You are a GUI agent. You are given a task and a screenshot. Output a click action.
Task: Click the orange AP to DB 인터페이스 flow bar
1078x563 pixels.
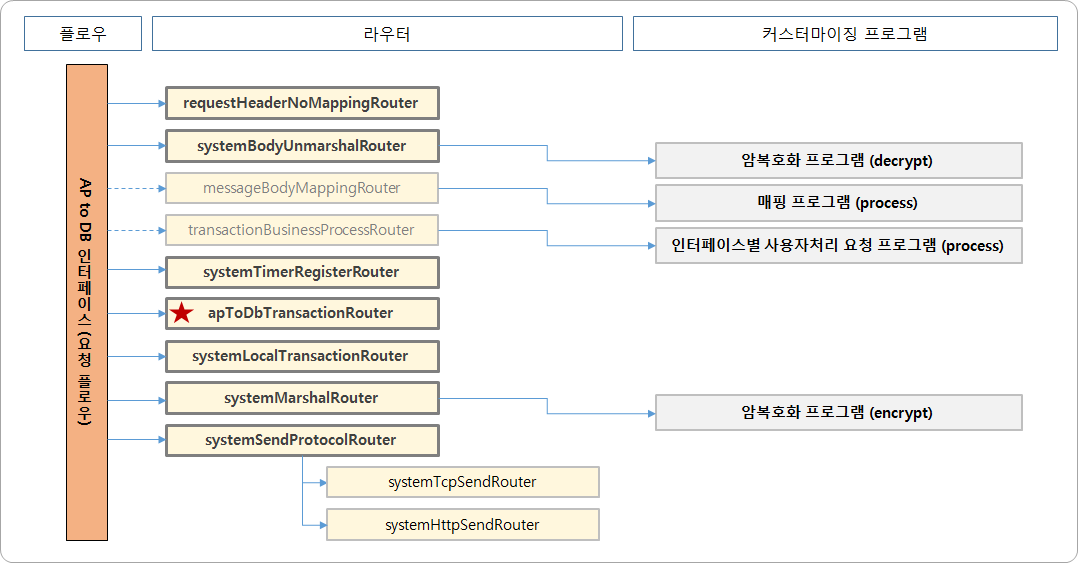(x=87, y=302)
